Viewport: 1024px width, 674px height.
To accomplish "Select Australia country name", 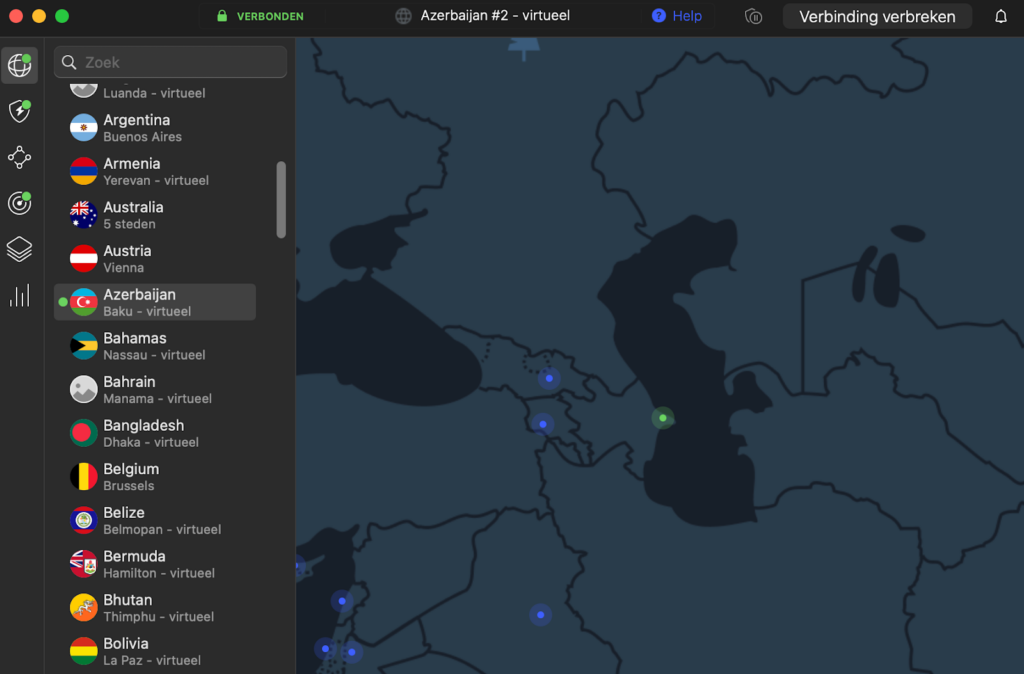I will 133,208.
